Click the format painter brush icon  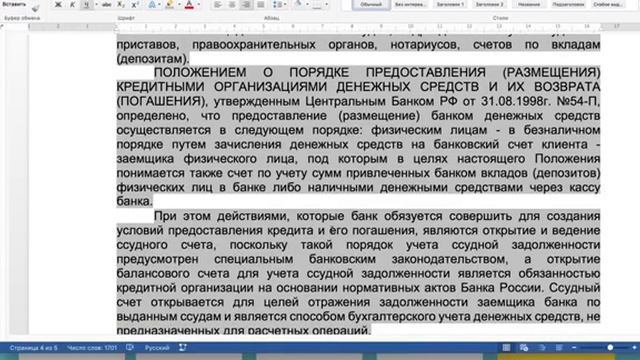click(x=36, y=8)
